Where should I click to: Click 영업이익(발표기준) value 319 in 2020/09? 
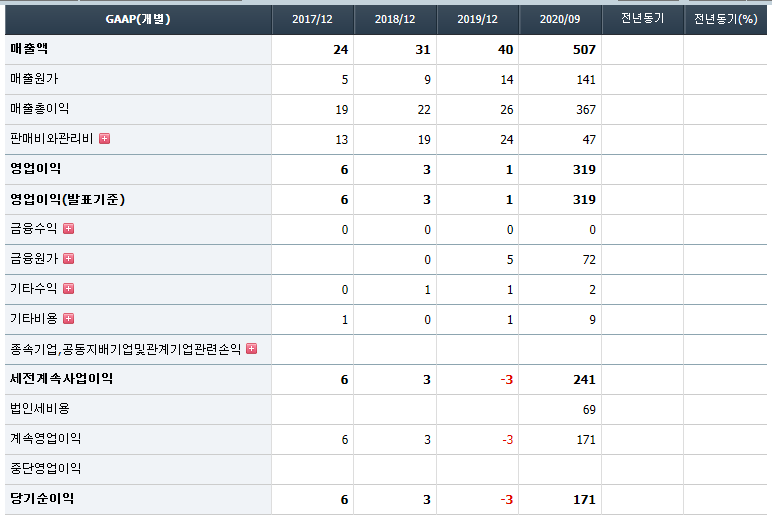coord(584,200)
